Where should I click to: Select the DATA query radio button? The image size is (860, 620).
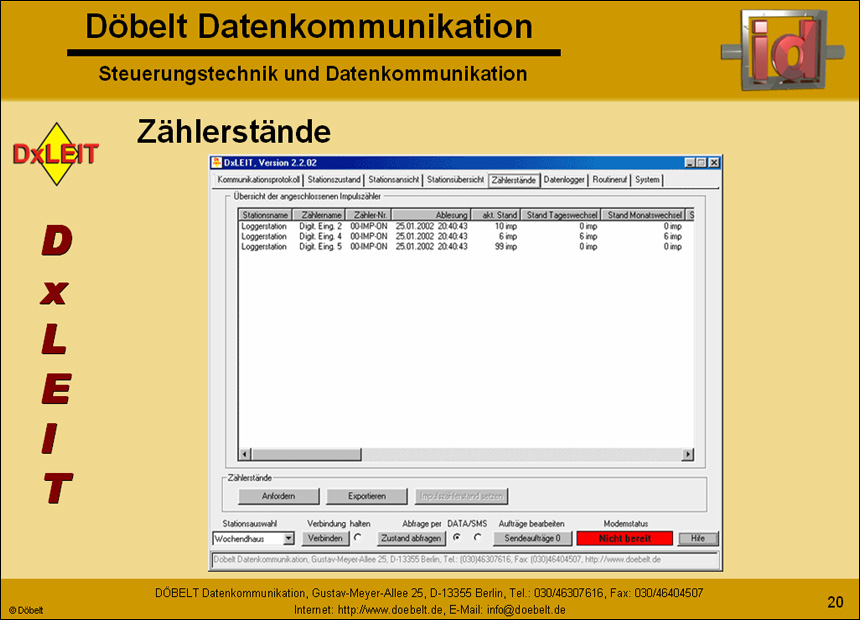click(x=457, y=538)
